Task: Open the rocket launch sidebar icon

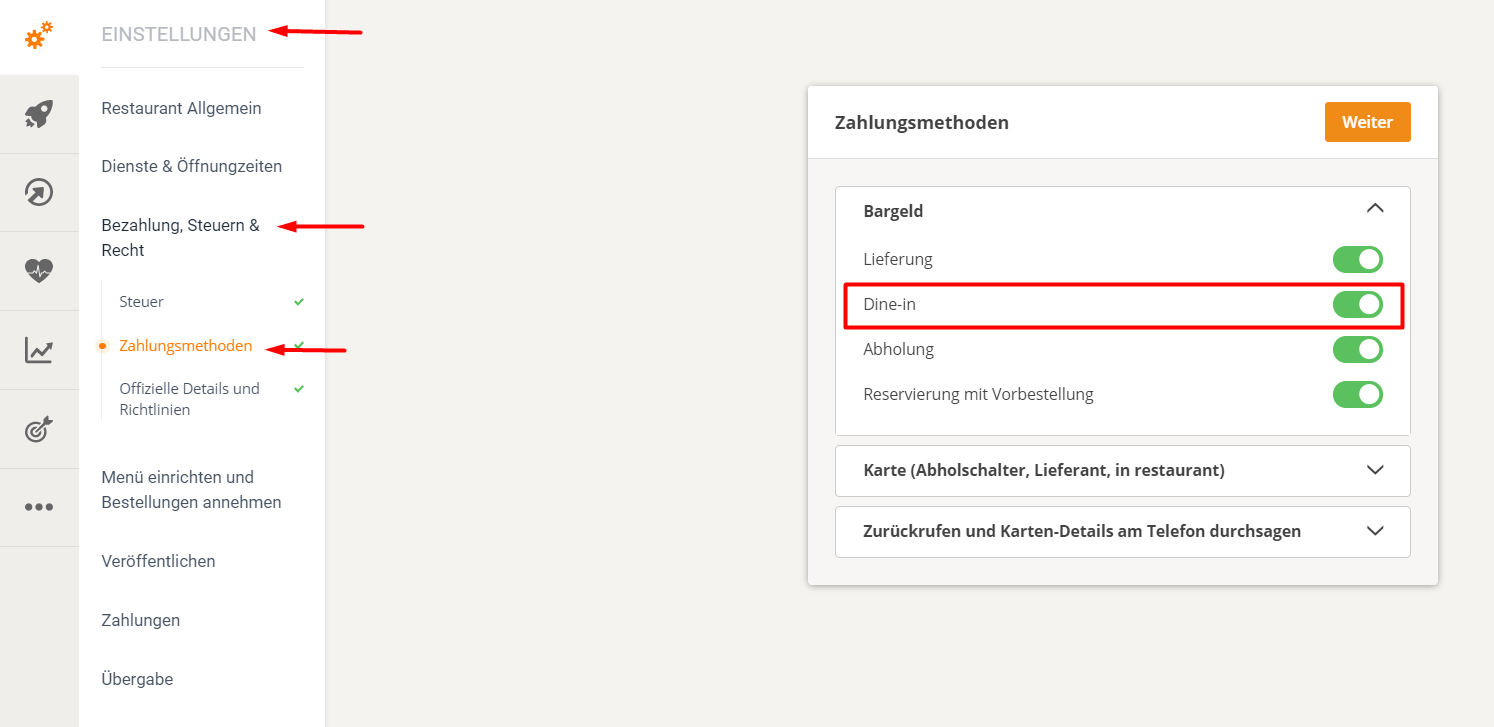Action: pyautogui.click(x=39, y=114)
